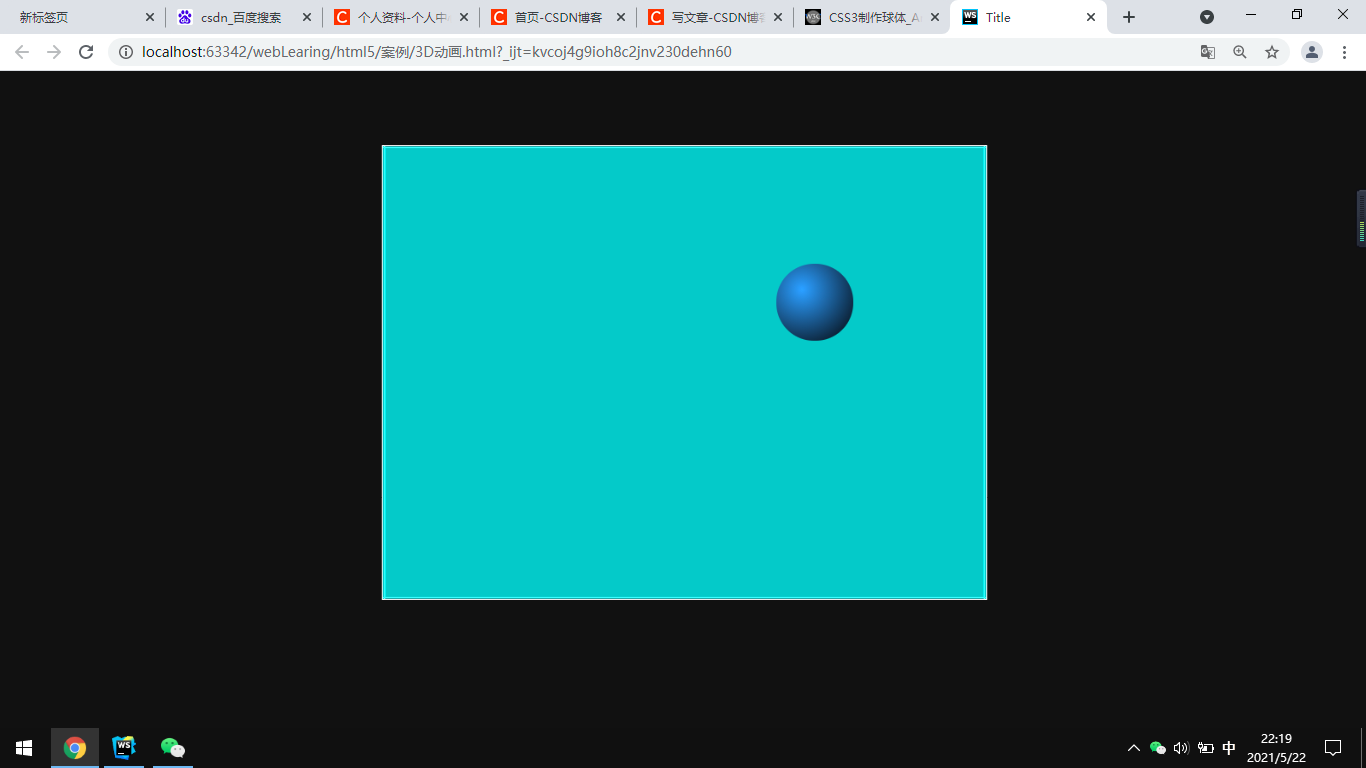
Task: Close the 个人资料-个人中心 tab
Action: pos(464,17)
